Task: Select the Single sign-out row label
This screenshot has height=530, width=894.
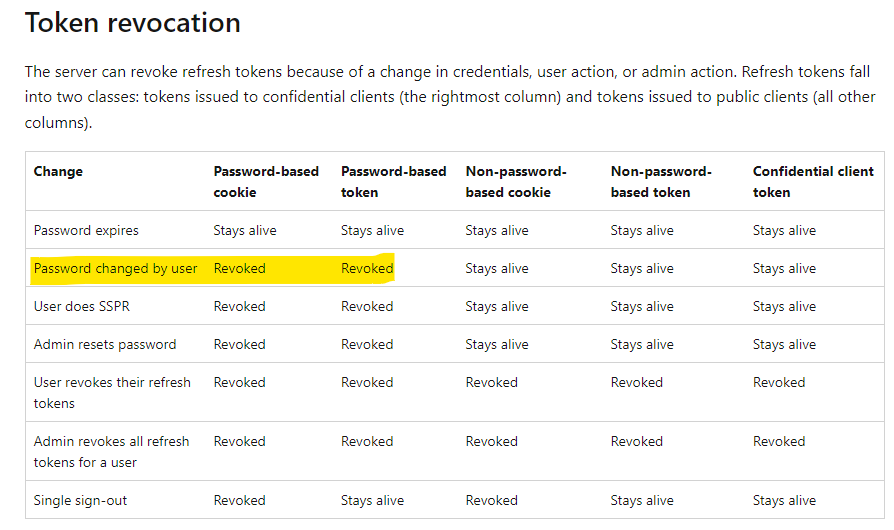Action: pos(80,500)
